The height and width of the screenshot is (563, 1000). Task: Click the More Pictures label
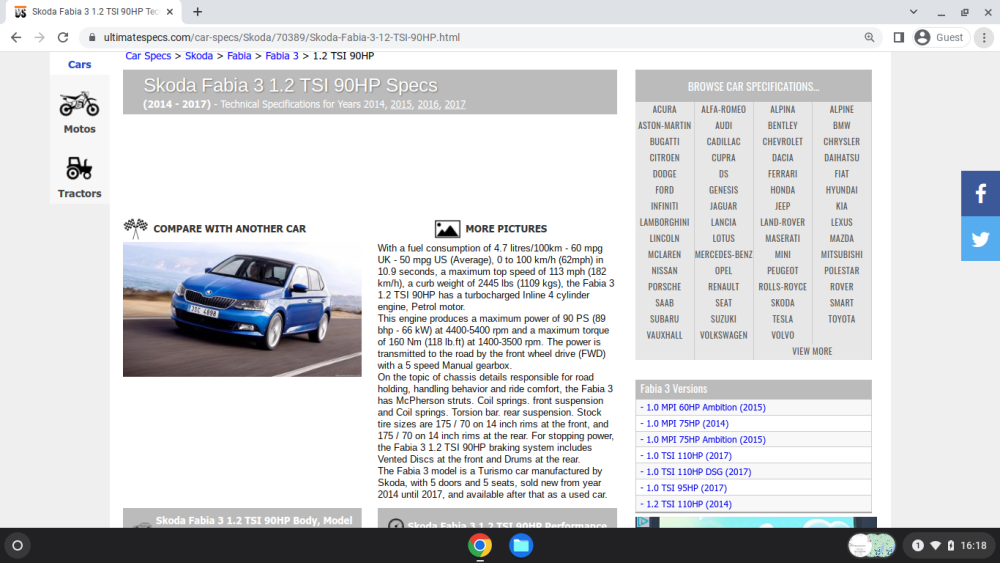coord(506,229)
